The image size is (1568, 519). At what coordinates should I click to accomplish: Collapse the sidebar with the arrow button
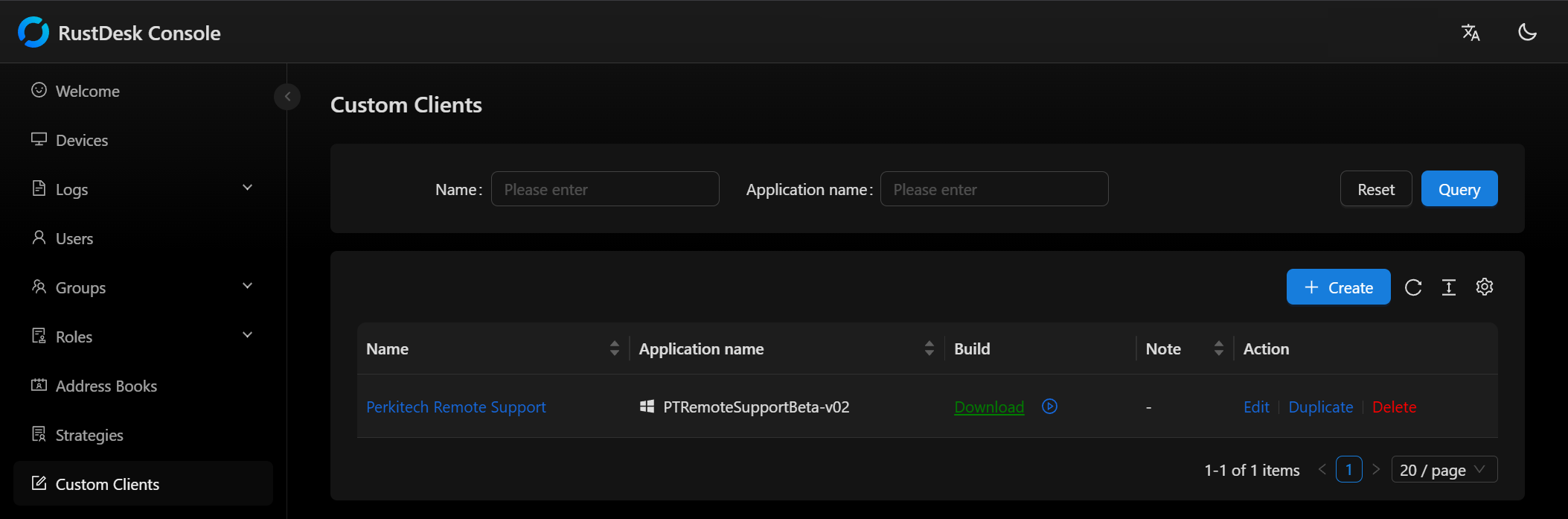click(287, 96)
